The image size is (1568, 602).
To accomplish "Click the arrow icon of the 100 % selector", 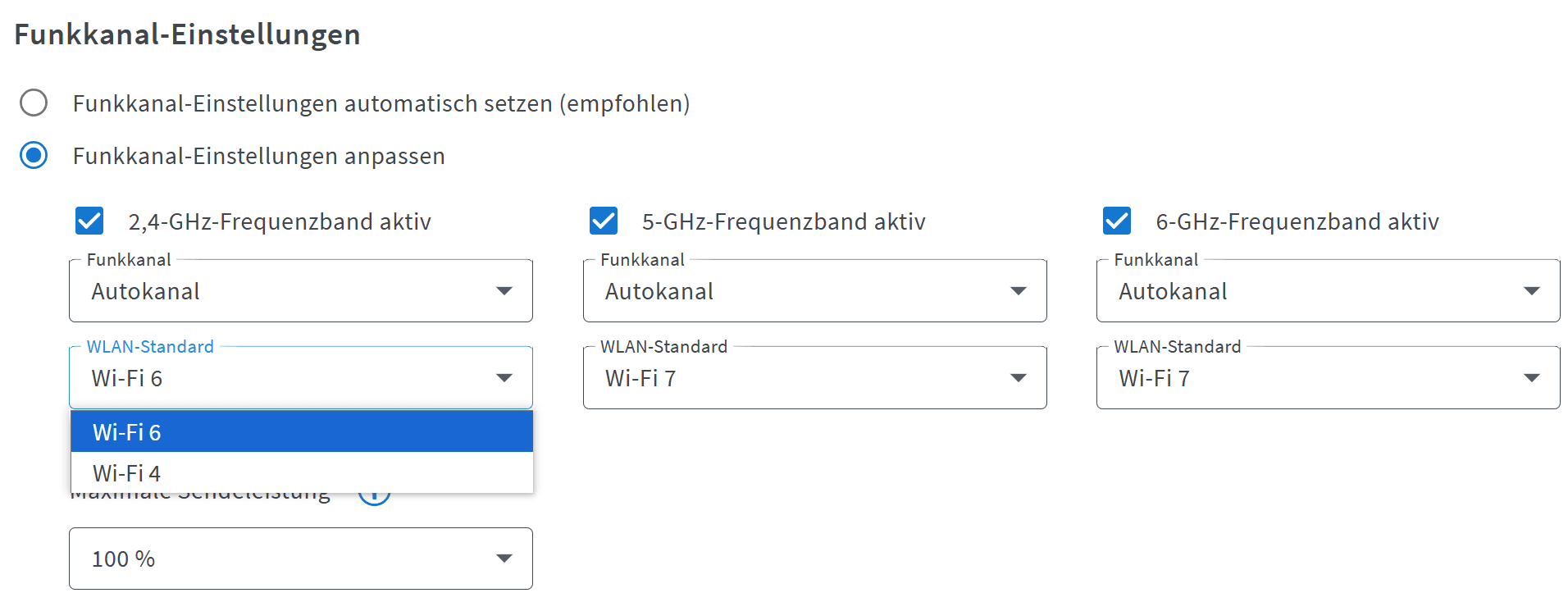I will point(504,559).
